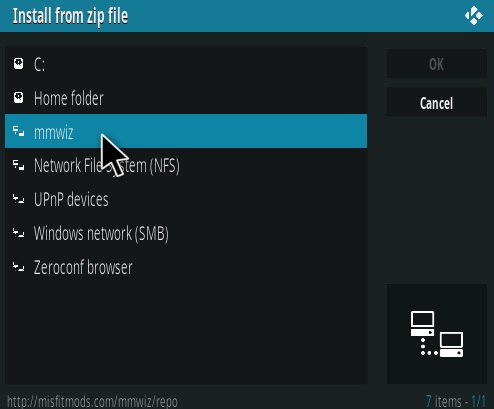The width and height of the screenshot is (494, 409).
Task: Click the drive icon beside C:
Action: coord(19,63)
